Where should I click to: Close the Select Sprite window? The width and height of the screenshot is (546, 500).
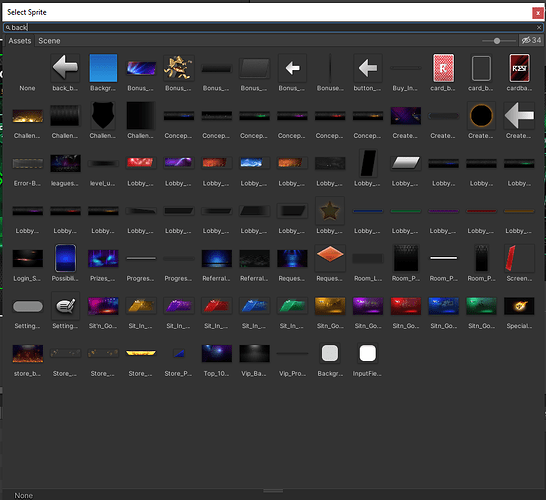(x=538, y=13)
